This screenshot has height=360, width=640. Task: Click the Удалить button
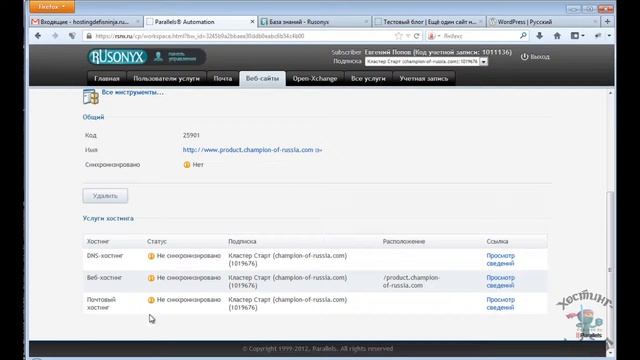105,196
